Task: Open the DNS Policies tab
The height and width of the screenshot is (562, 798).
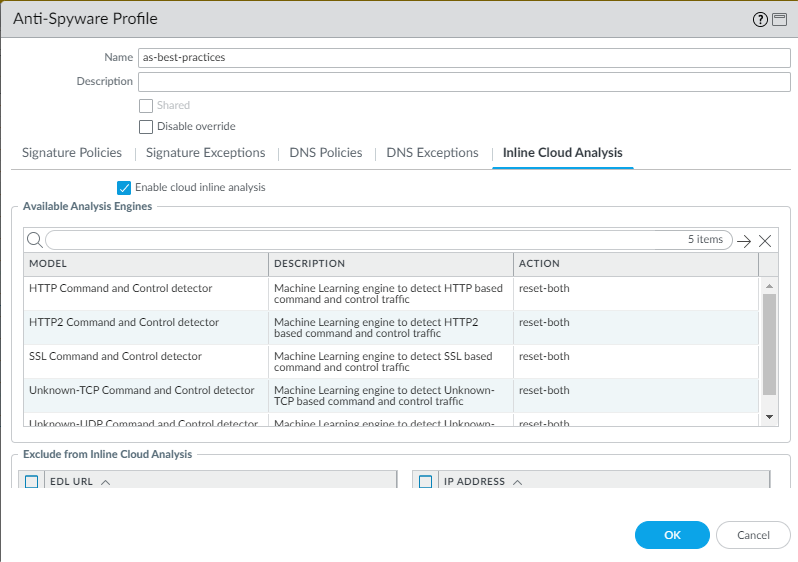Action: pos(325,153)
